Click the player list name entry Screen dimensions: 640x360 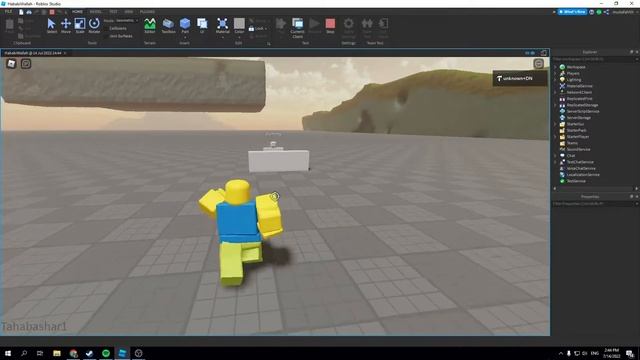click(520, 78)
